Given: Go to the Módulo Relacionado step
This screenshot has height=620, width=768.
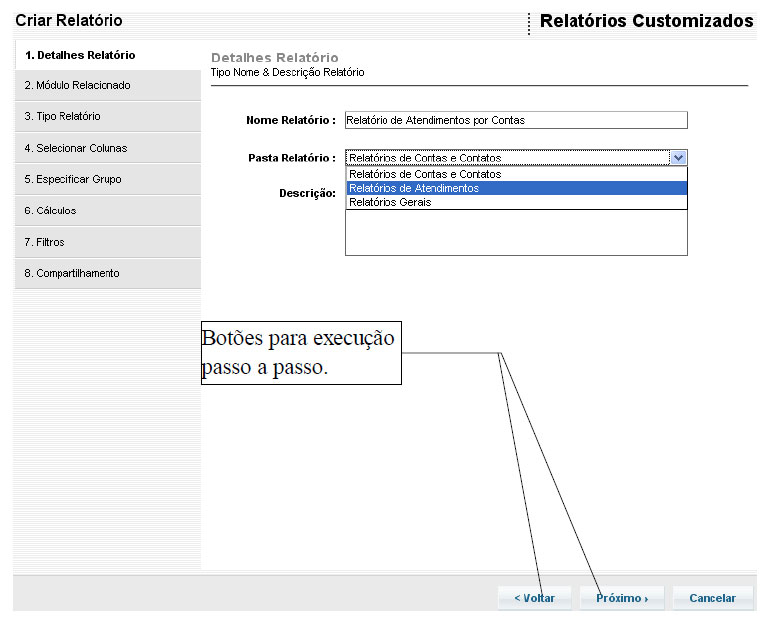Looking at the screenshot, I should (x=78, y=86).
